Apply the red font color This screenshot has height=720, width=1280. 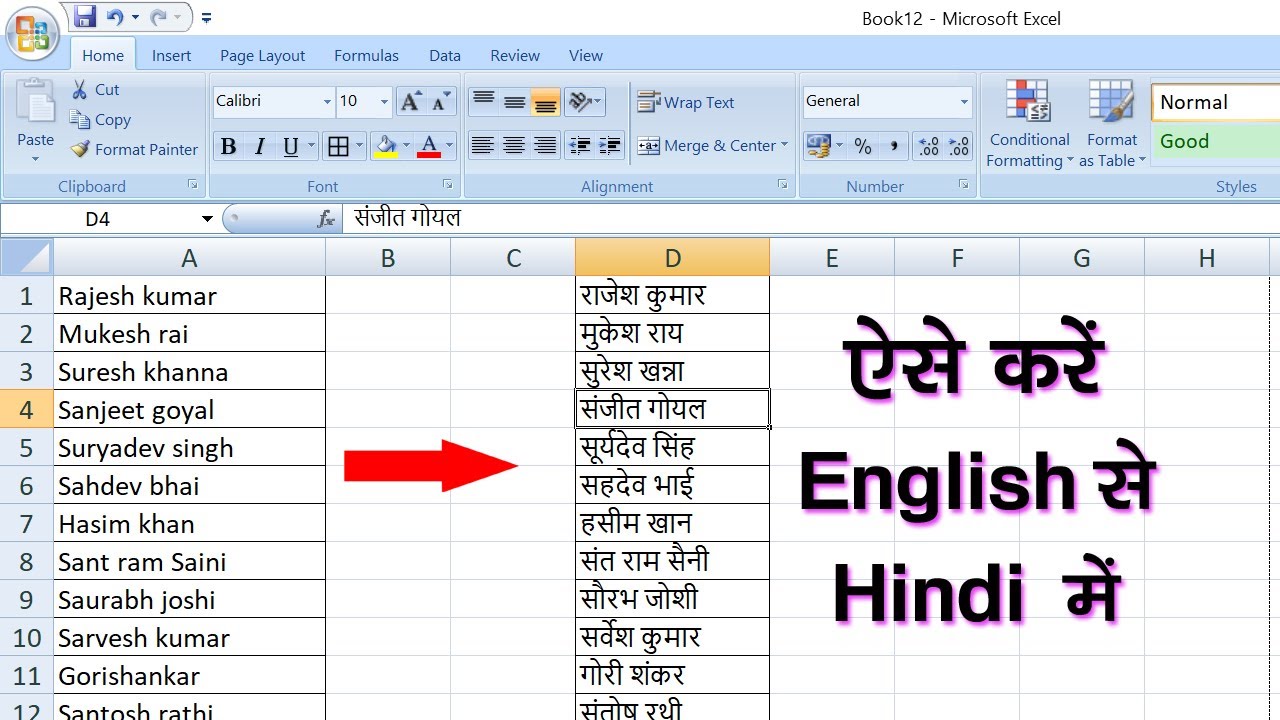pyautogui.click(x=429, y=147)
